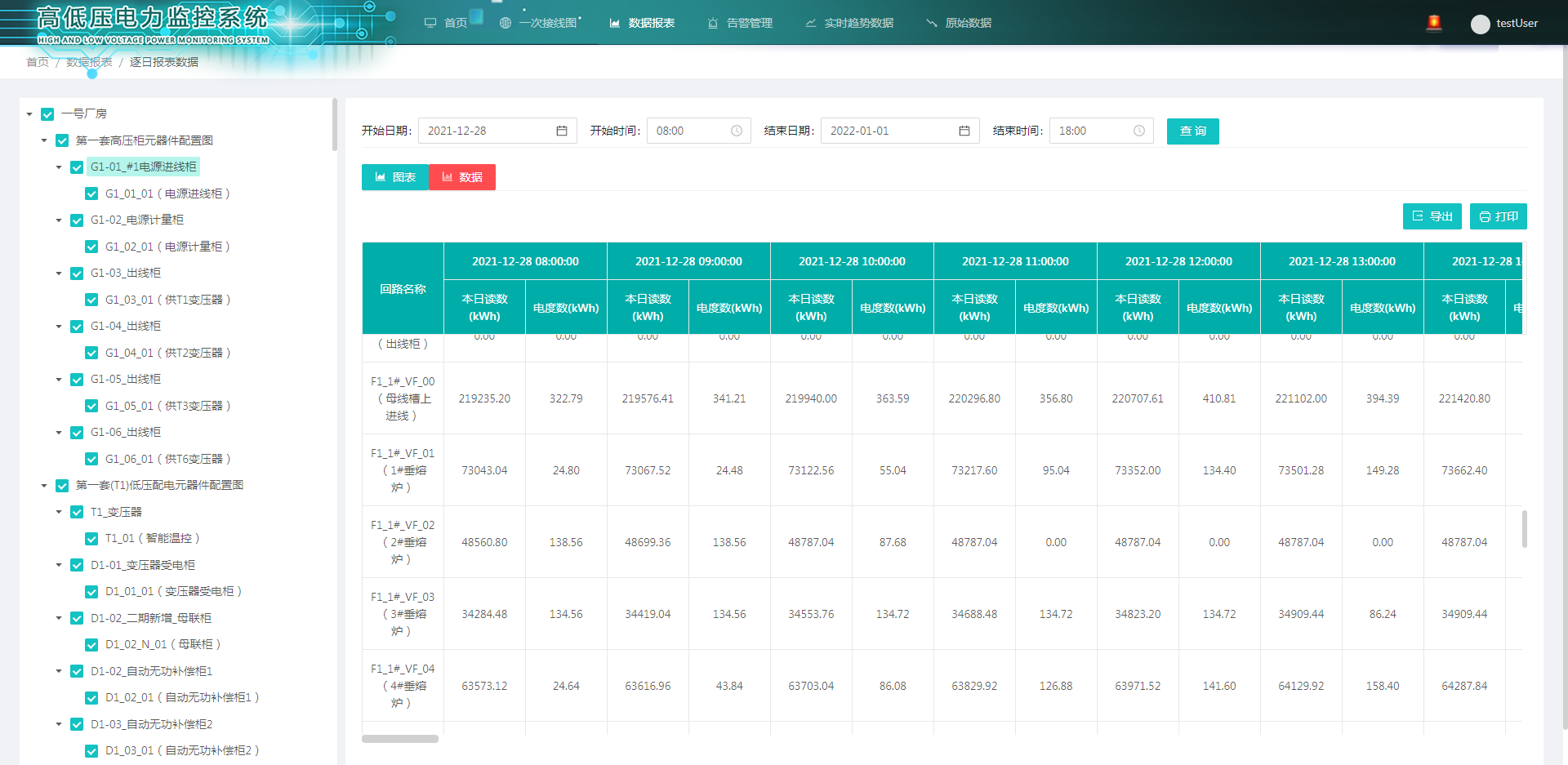Click trend line icon for 实时趋势数据
The height and width of the screenshot is (765, 1568).
tap(811, 23)
